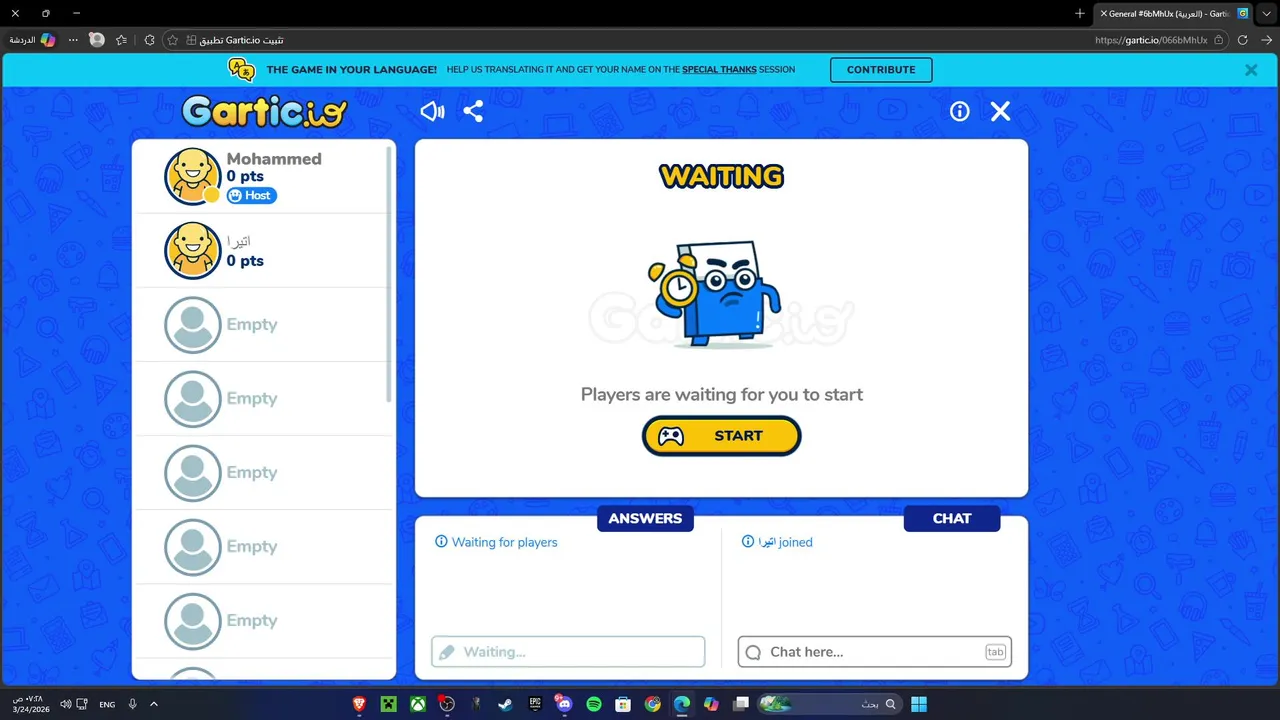The height and width of the screenshot is (720, 1280).
Task: Click the Garticio logo
Action: click(x=264, y=111)
